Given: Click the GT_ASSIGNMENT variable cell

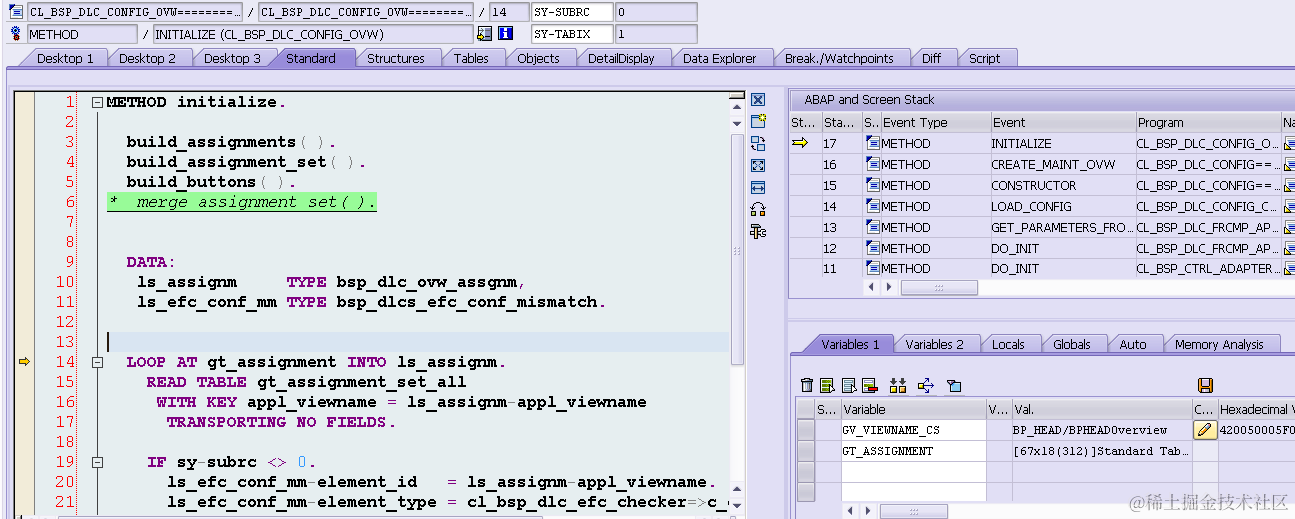Looking at the screenshot, I should pyautogui.click(x=913, y=451).
